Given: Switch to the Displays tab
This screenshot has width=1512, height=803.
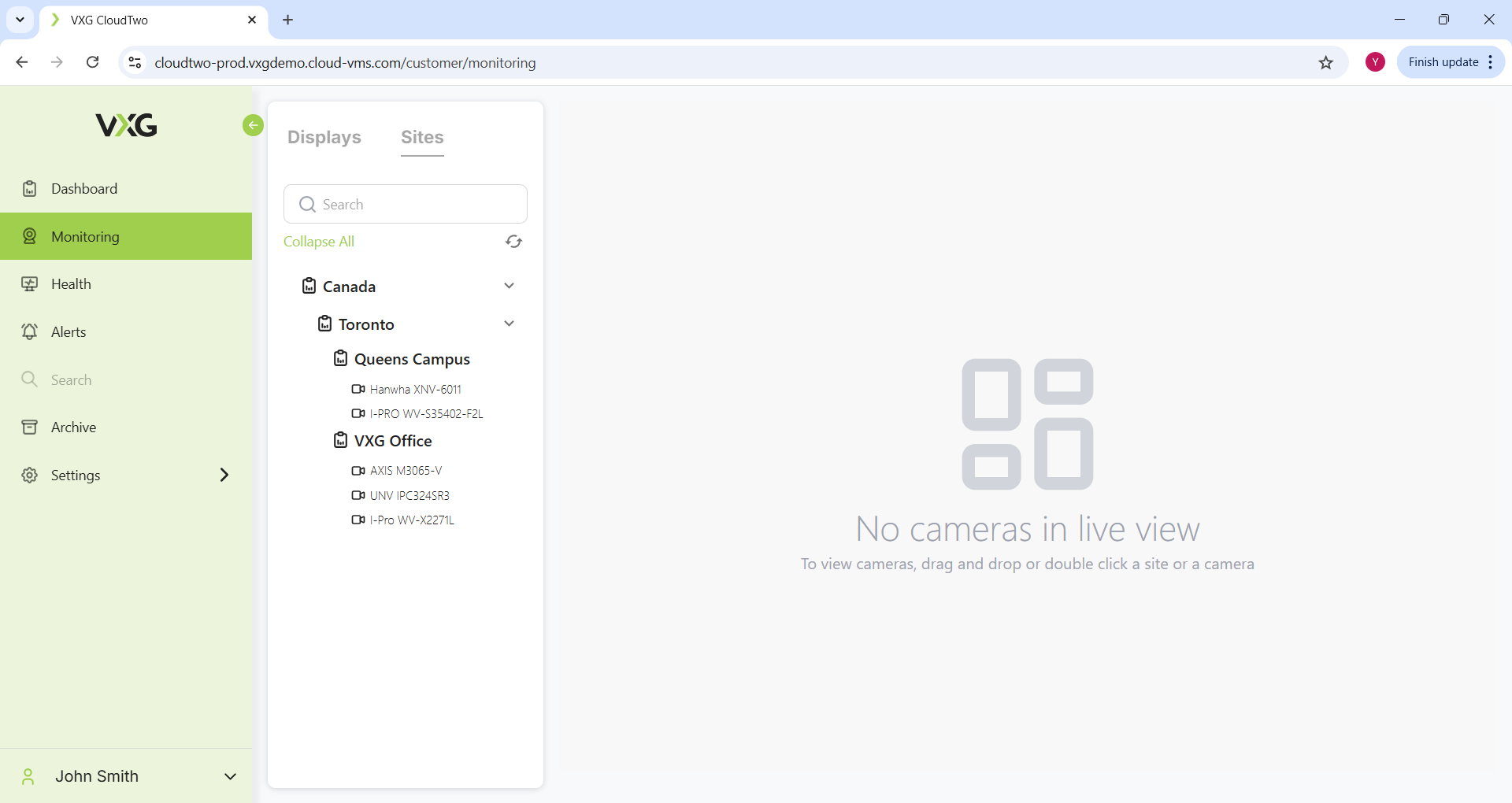Looking at the screenshot, I should tap(324, 137).
